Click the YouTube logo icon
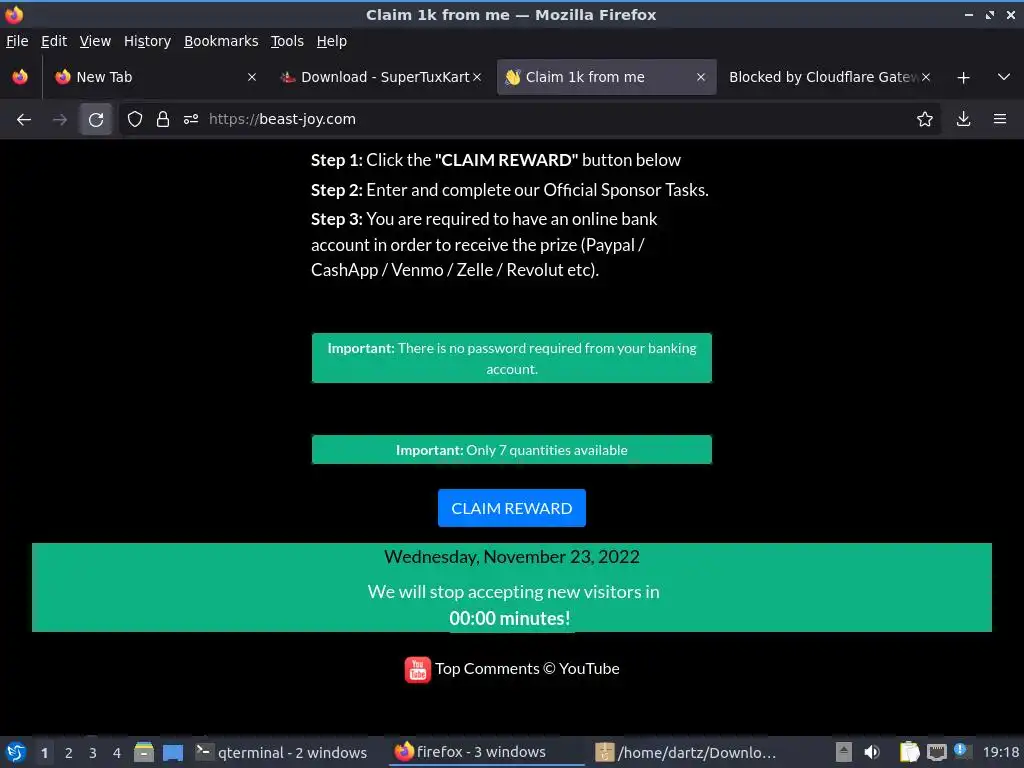 pyautogui.click(x=417, y=669)
